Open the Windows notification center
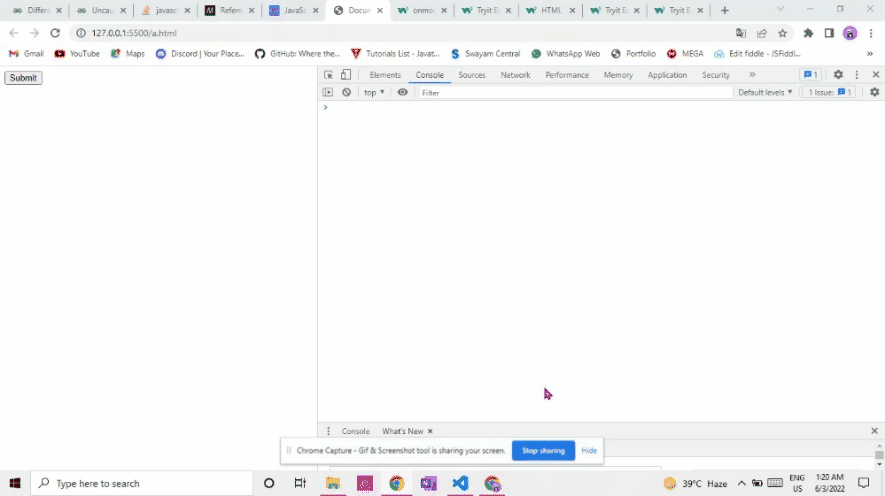885x496 pixels. tap(864, 483)
